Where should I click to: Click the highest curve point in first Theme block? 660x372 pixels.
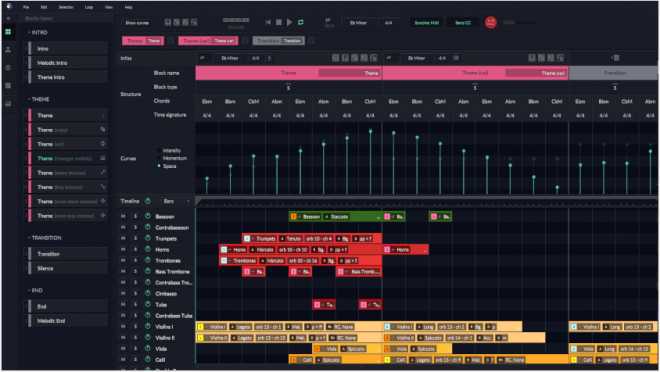pyautogui.click(x=370, y=131)
